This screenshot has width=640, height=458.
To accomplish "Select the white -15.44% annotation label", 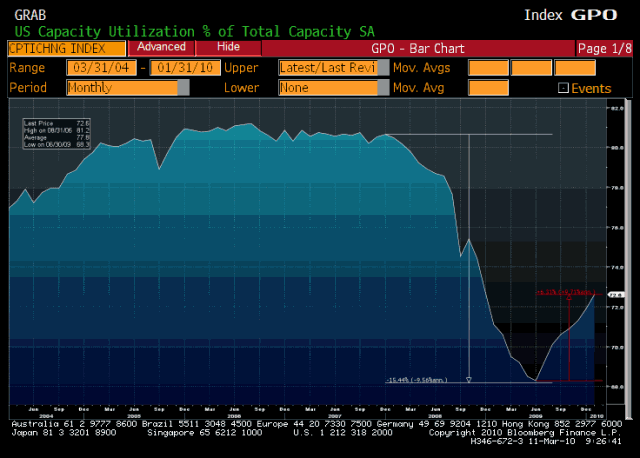I will [x=414, y=380].
